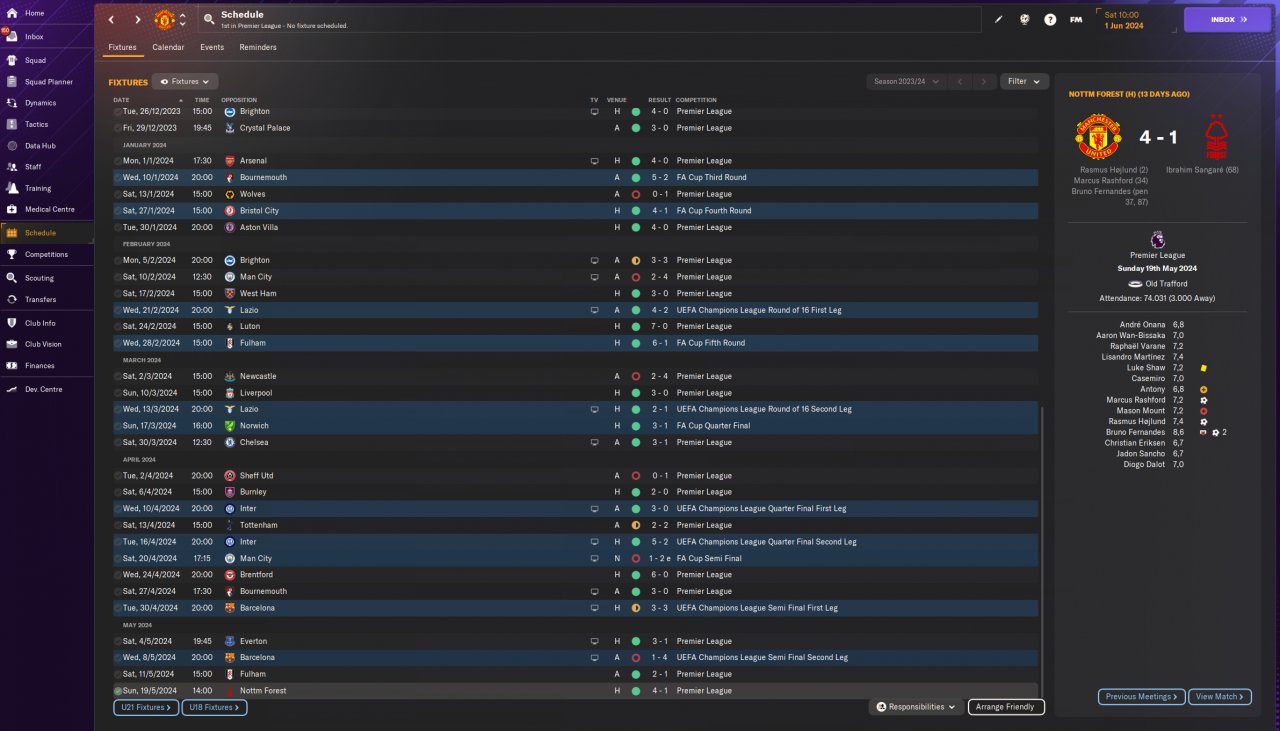Switch to the Events tab
Screen dimensions: 1280x731
(x=212, y=47)
